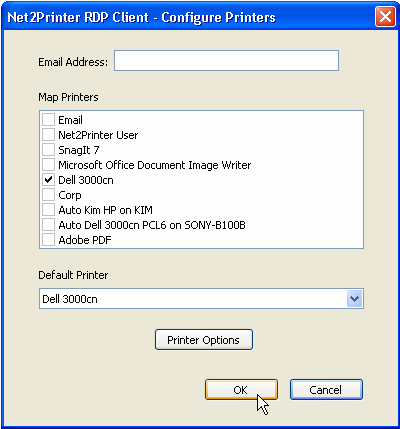
Task: Open the Default Printer dropdown arrow
Action: pyautogui.click(x=354, y=299)
